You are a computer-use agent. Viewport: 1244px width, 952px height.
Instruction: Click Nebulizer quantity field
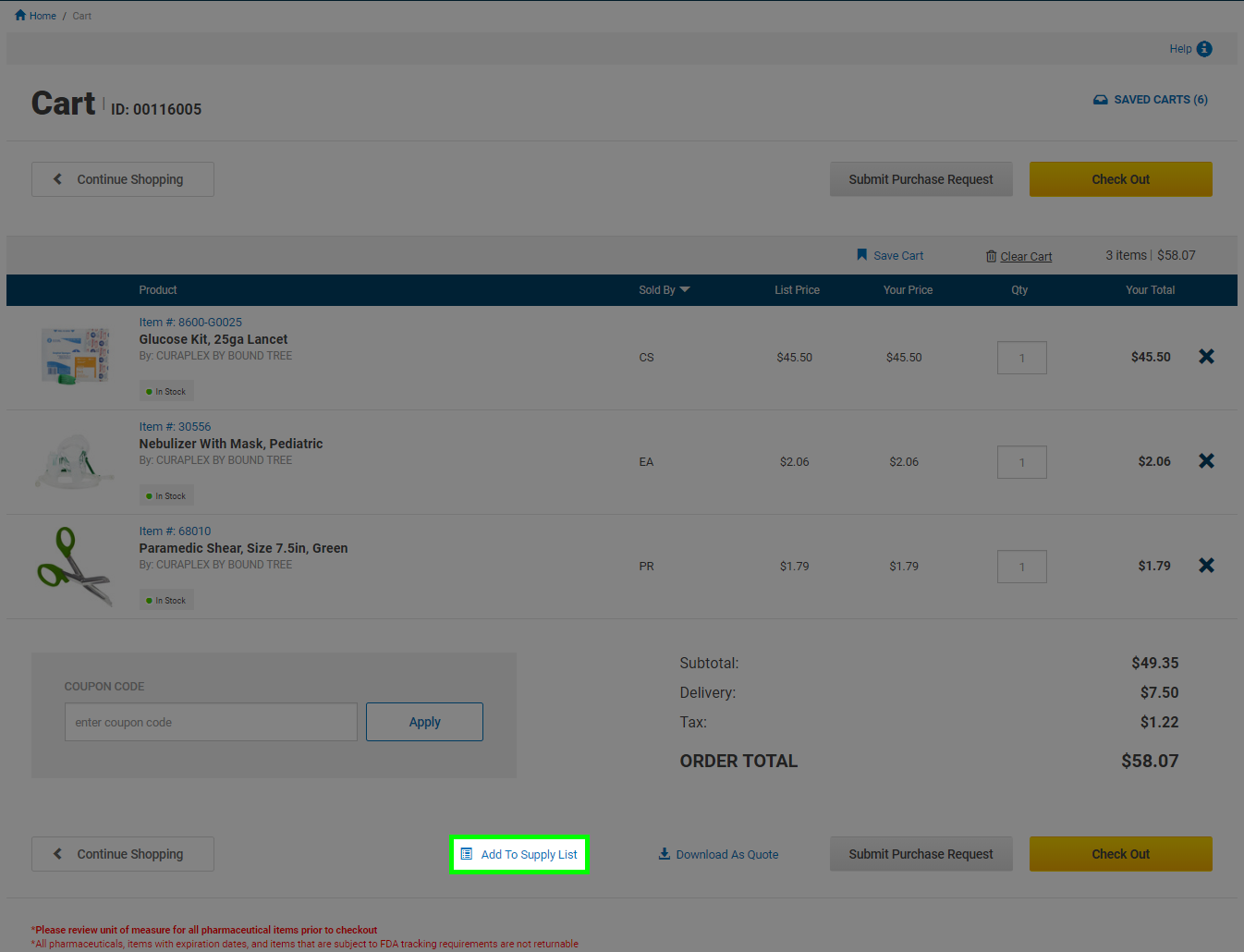click(x=1022, y=462)
